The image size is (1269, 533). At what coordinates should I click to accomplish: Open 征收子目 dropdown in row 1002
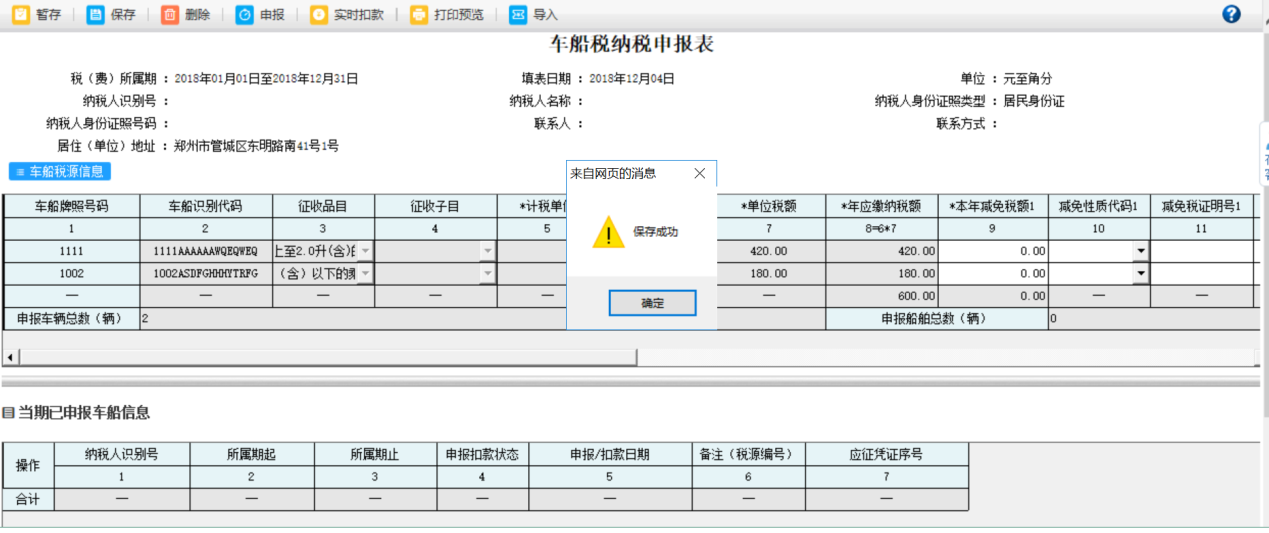click(x=487, y=273)
